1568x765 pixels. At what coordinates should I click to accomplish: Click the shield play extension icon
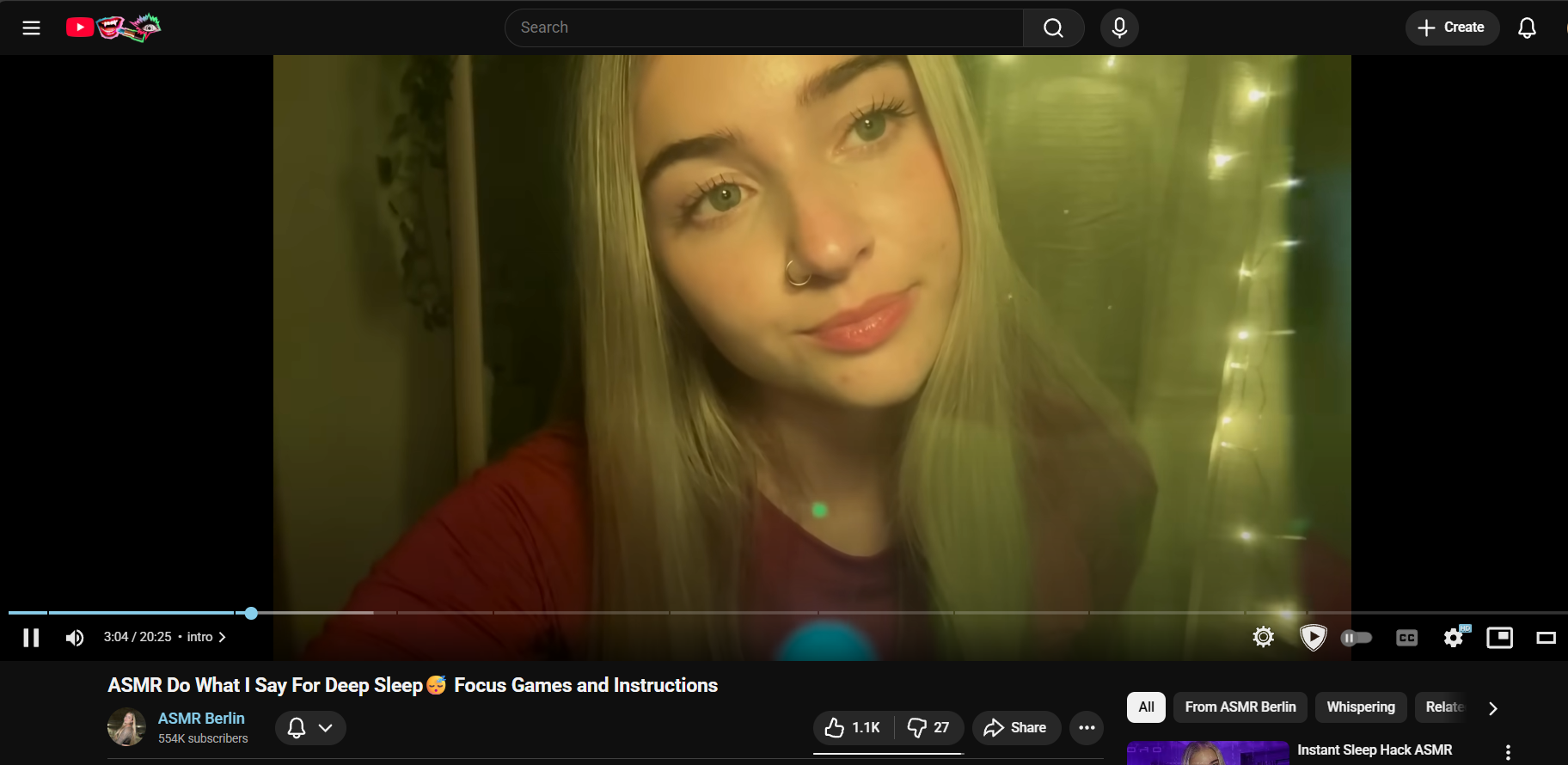pos(1313,637)
